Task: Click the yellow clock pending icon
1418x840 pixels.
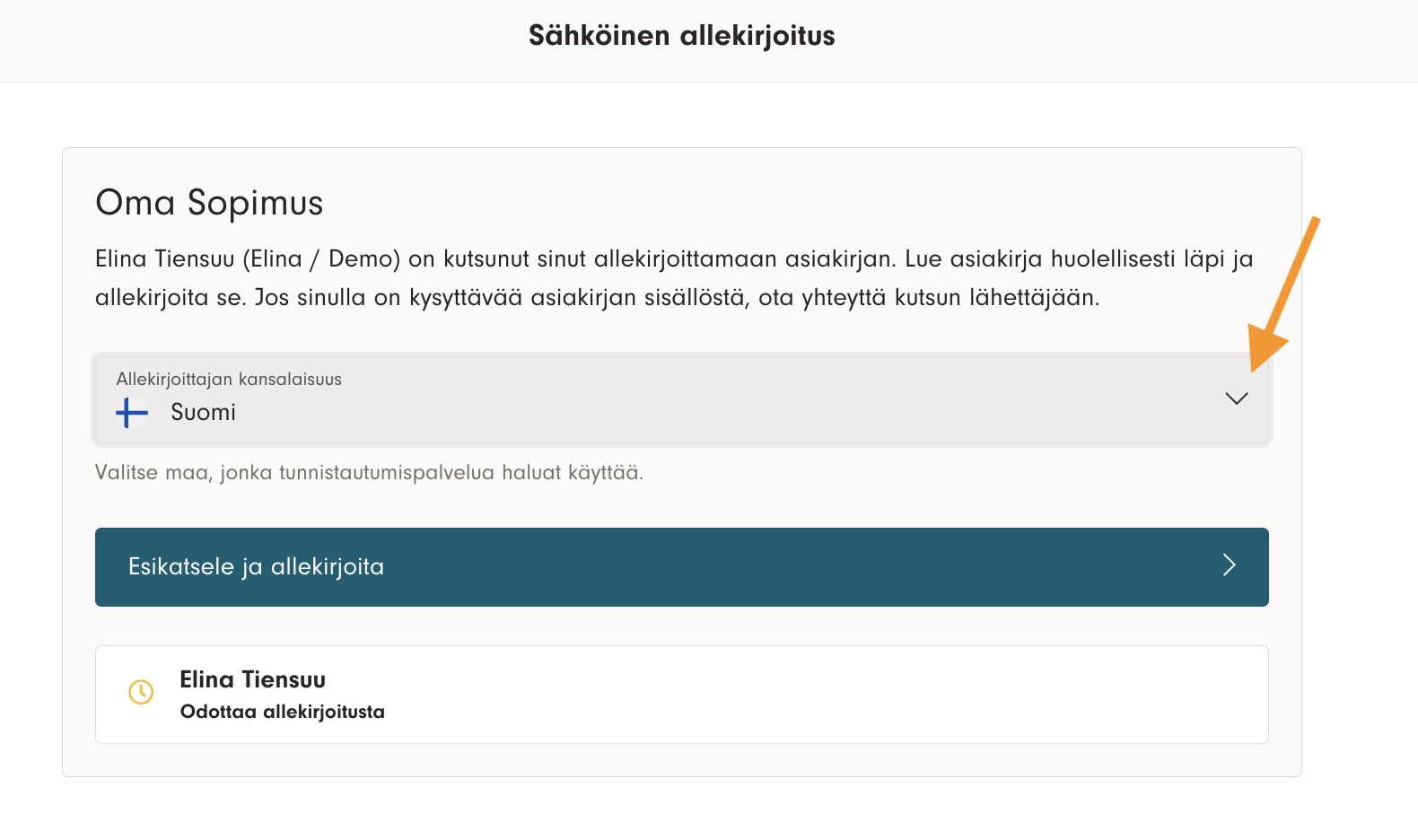Action: click(141, 692)
